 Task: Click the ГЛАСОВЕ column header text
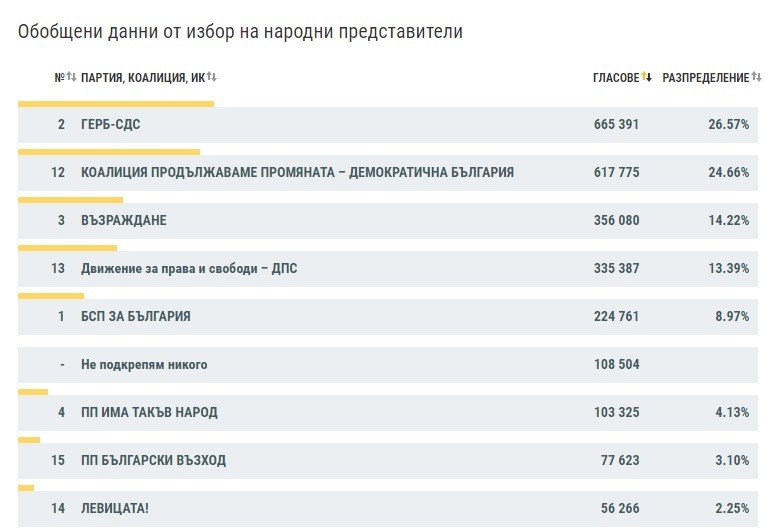coord(615,78)
